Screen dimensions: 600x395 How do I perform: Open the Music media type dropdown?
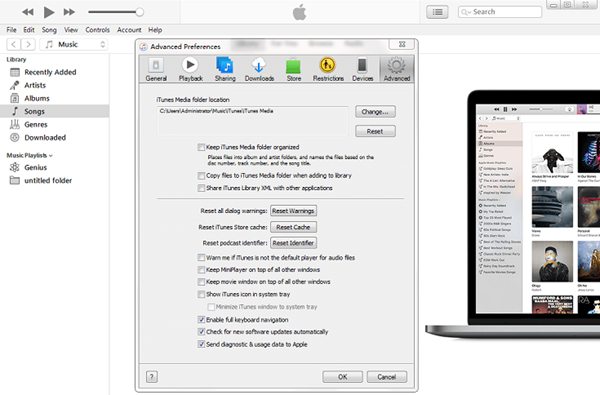coord(73,44)
